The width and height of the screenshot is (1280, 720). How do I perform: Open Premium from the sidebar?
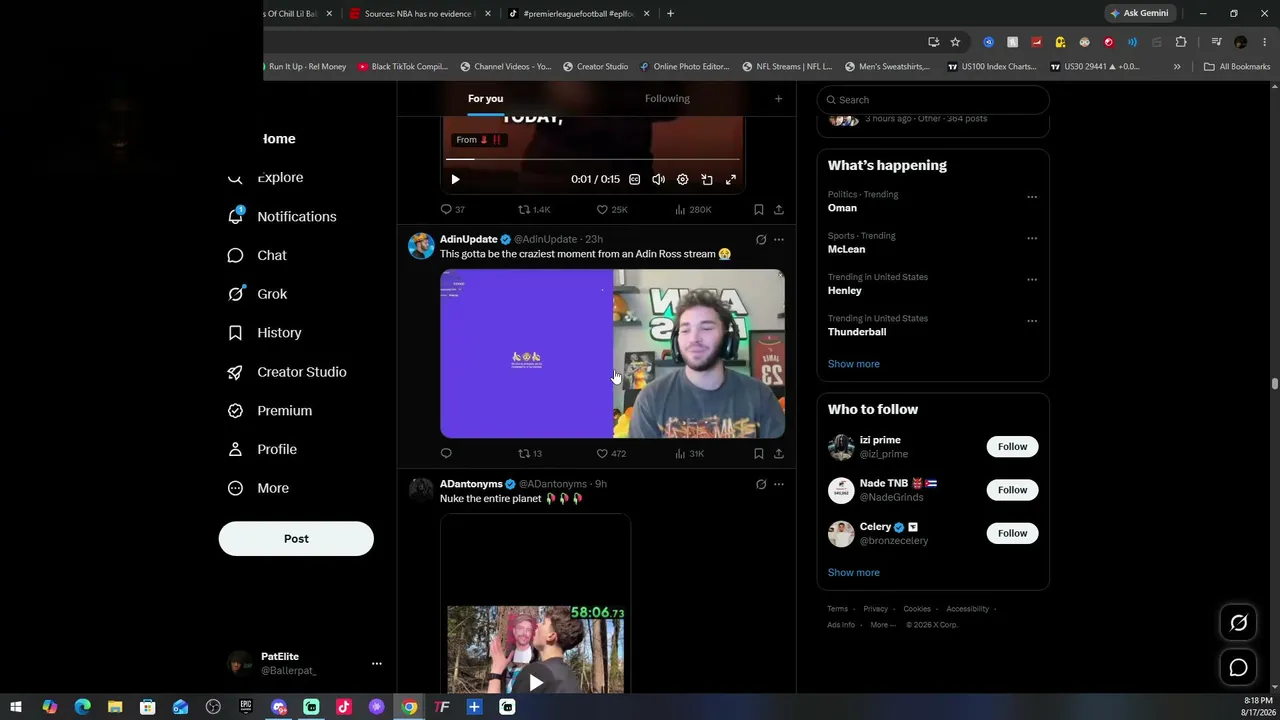(x=270, y=411)
